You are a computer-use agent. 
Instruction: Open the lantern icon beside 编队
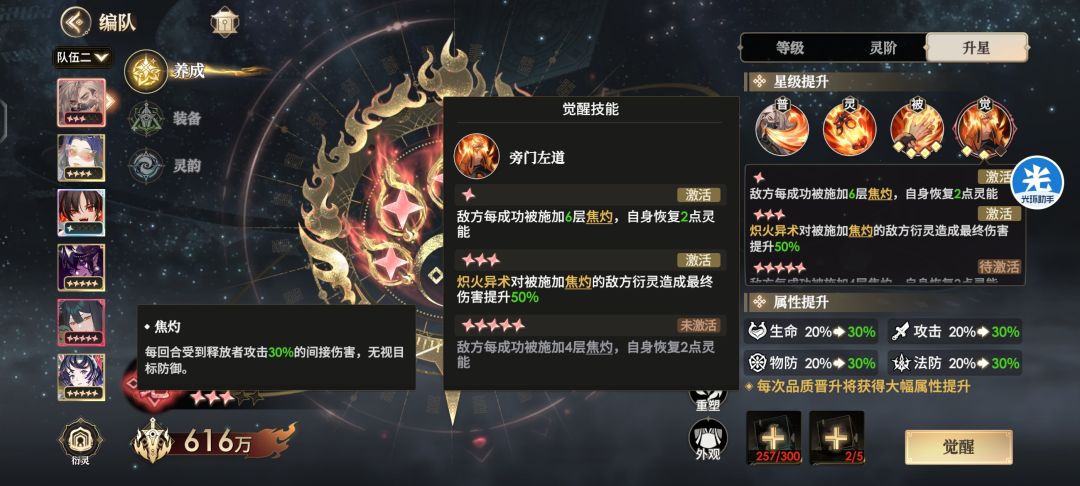coord(225,22)
